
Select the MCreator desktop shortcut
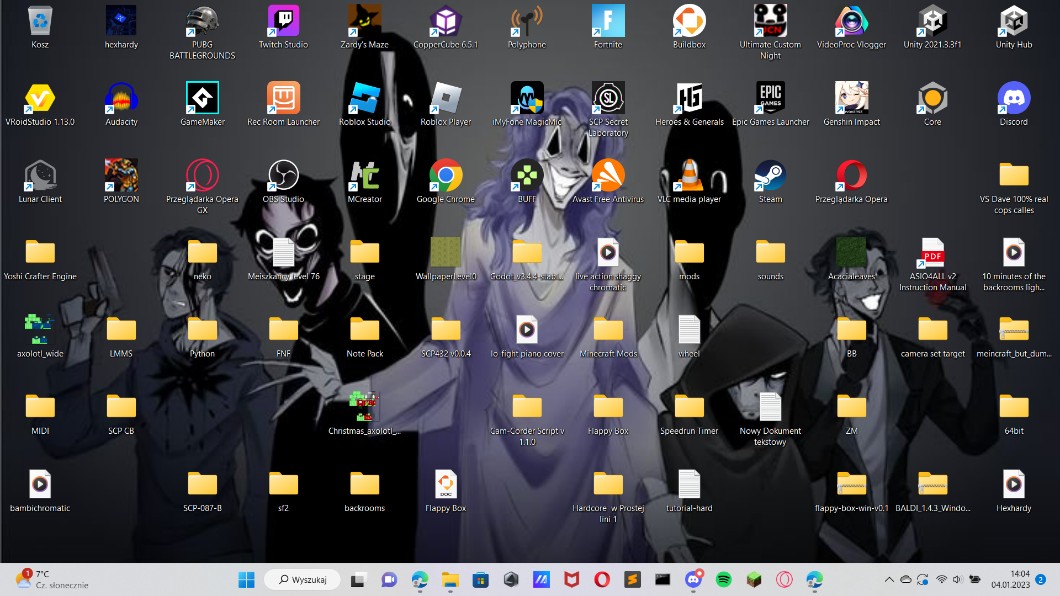click(x=365, y=176)
